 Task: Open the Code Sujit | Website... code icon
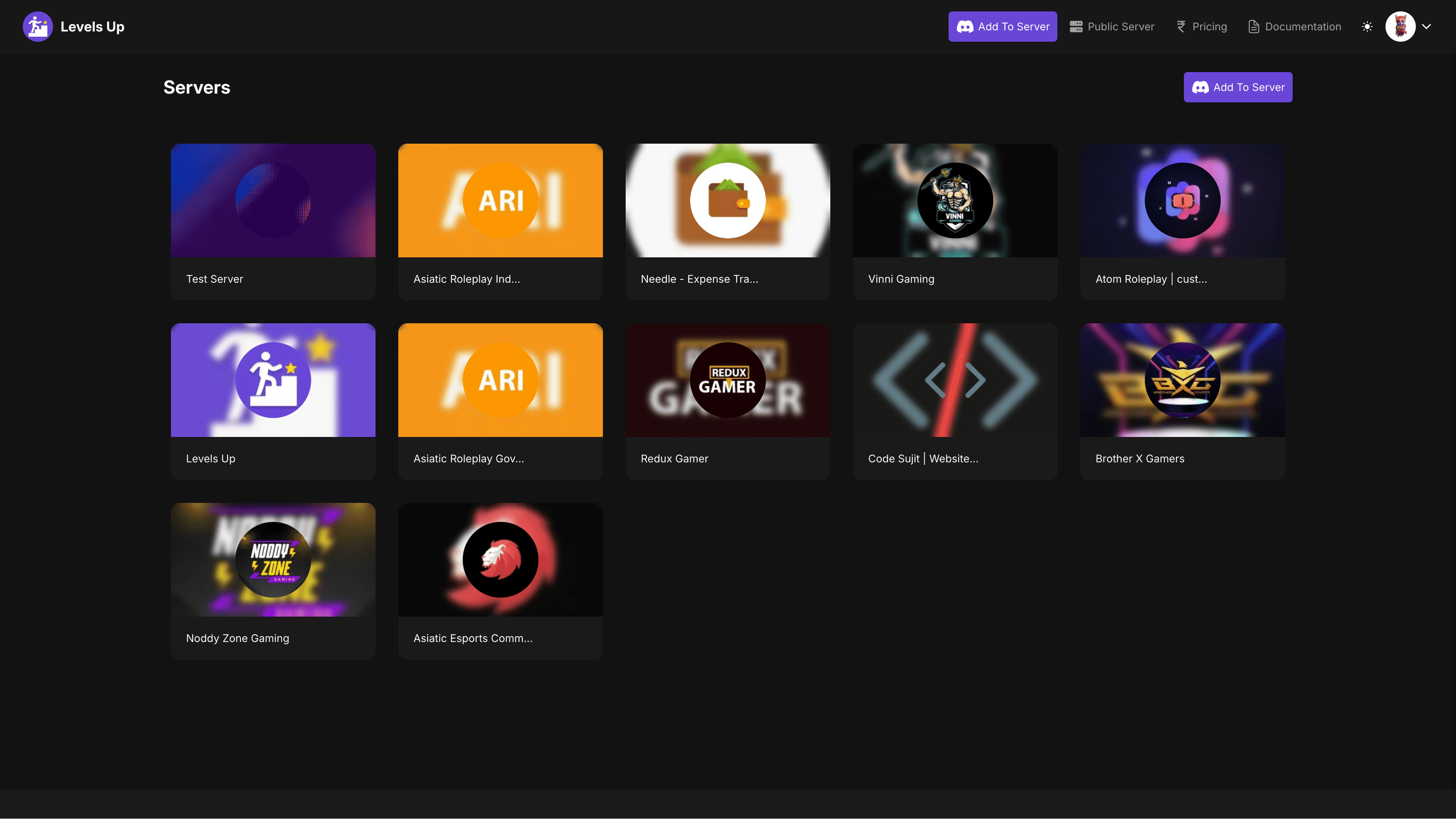click(955, 380)
